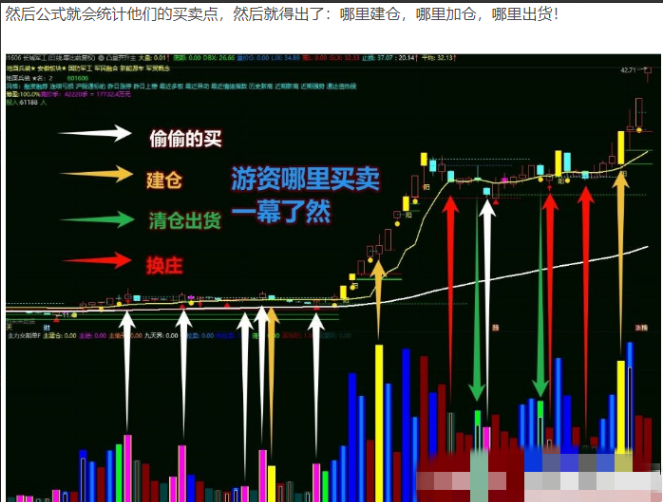Image resolution: width=663 pixels, height=502 pixels.
Task: Click the yellow legend arrow beside 建仓
Action: click(x=95, y=176)
